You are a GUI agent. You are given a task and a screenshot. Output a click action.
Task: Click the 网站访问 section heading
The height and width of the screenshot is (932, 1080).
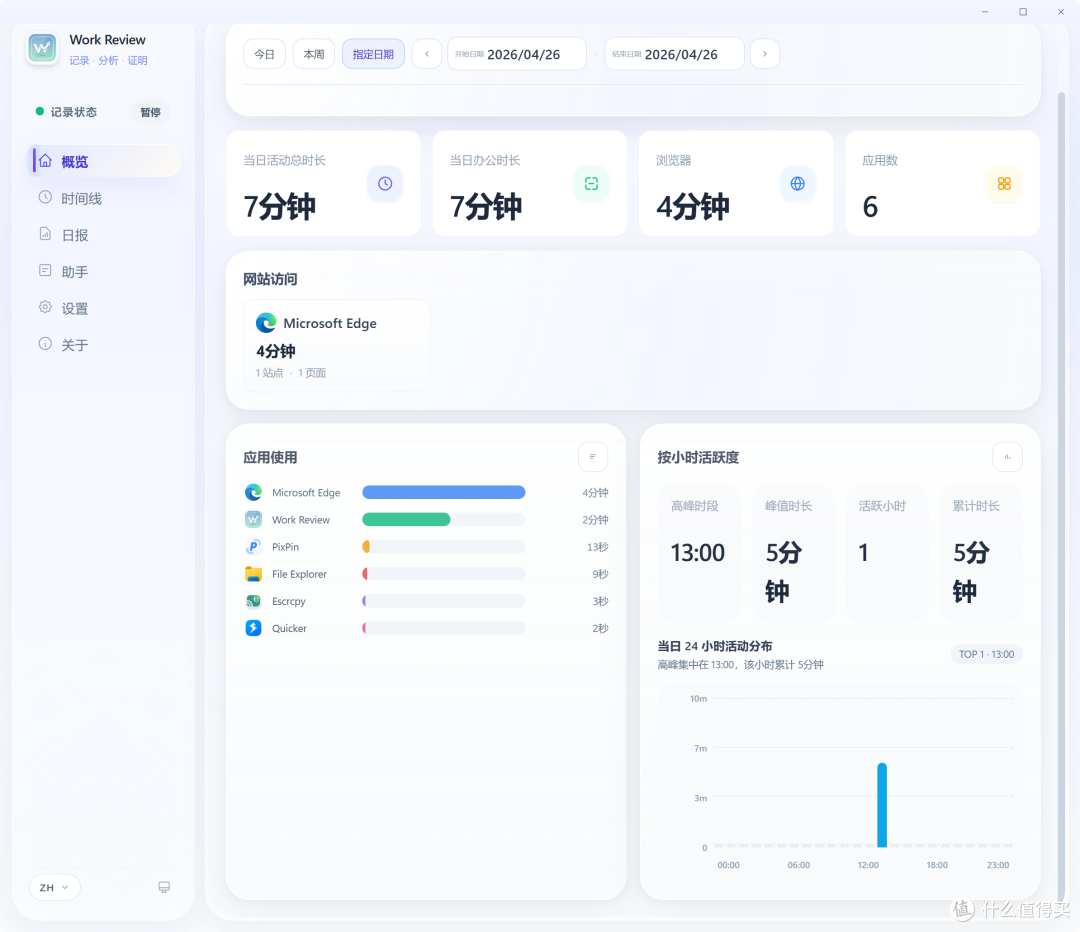pyautogui.click(x=270, y=279)
